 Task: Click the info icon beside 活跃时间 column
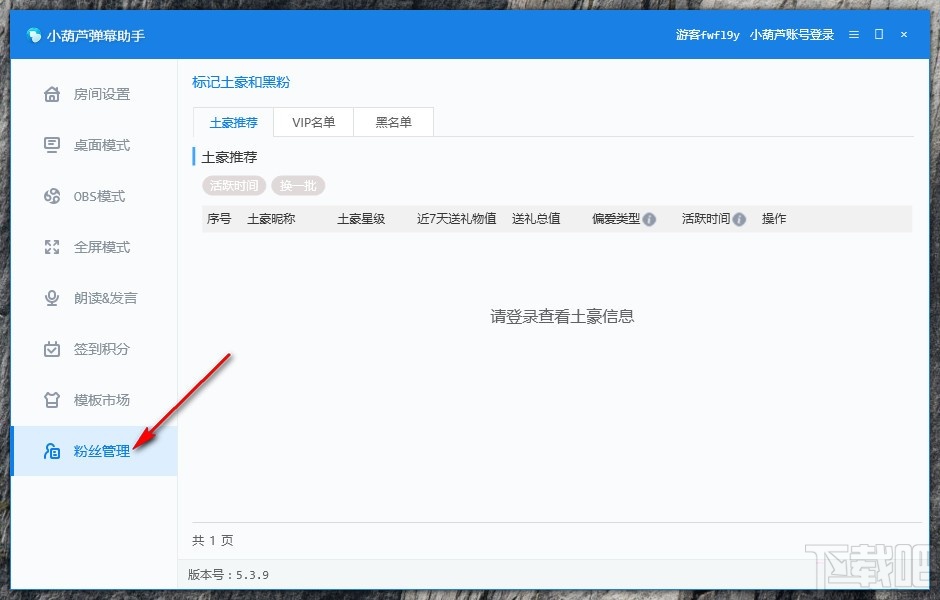(738, 219)
